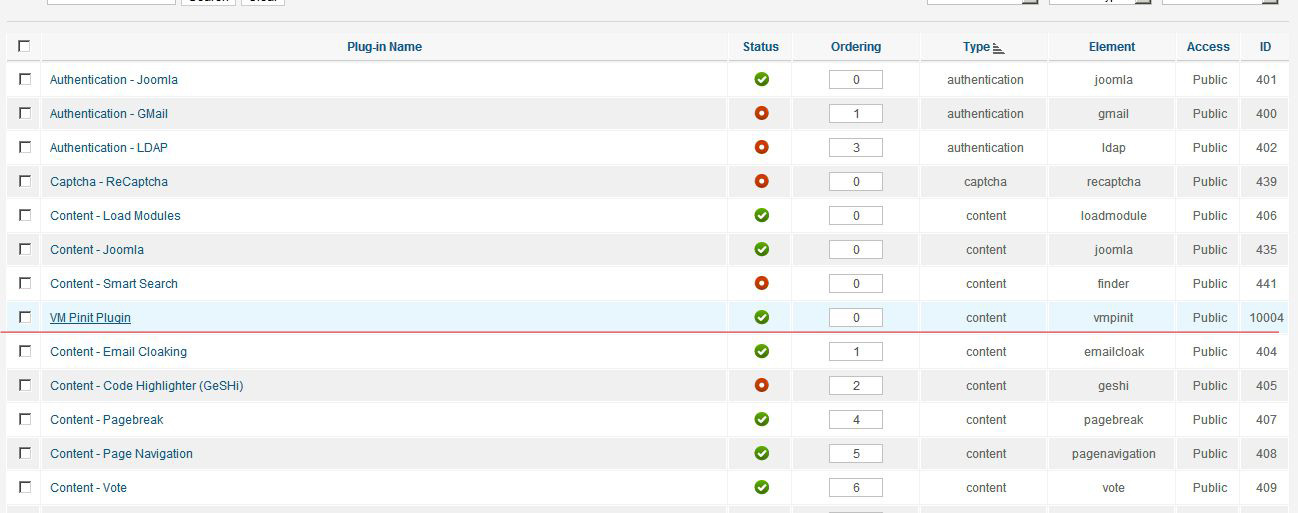The image size is (1298, 513).
Task: Click sort direction arrow beside Type header
Action: [x=998, y=48]
